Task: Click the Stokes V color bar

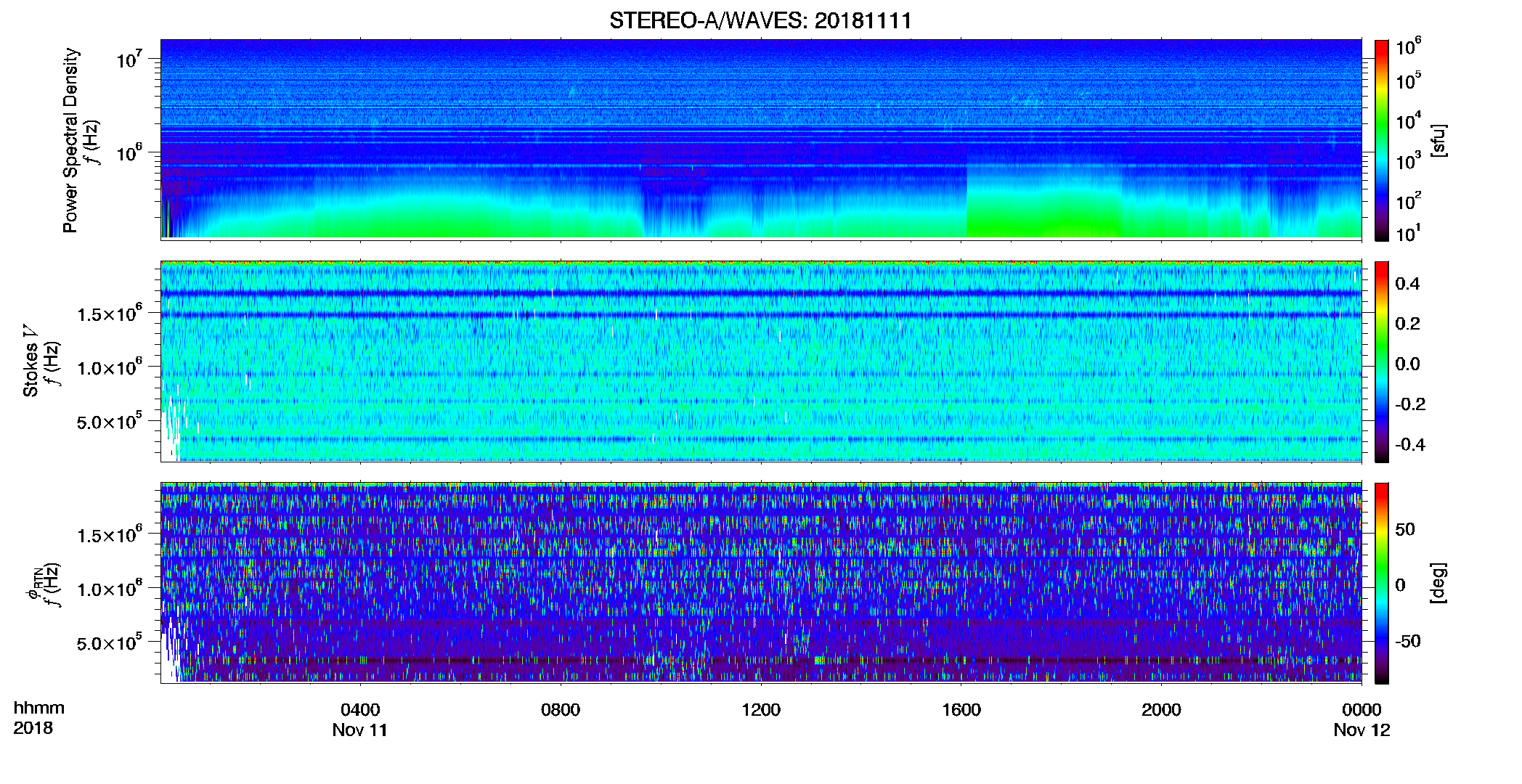Action: coord(1382,362)
